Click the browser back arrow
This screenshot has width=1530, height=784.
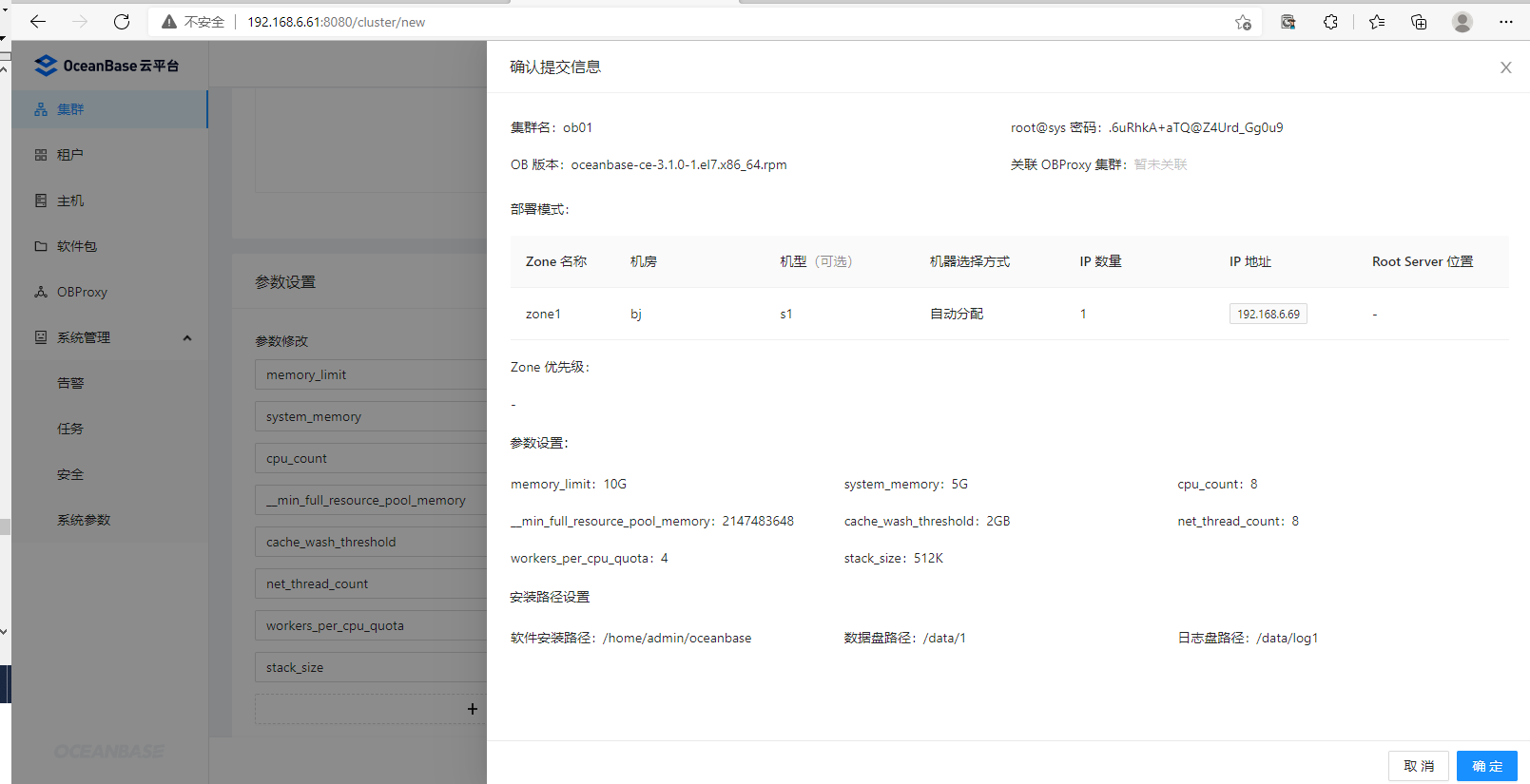pos(38,22)
